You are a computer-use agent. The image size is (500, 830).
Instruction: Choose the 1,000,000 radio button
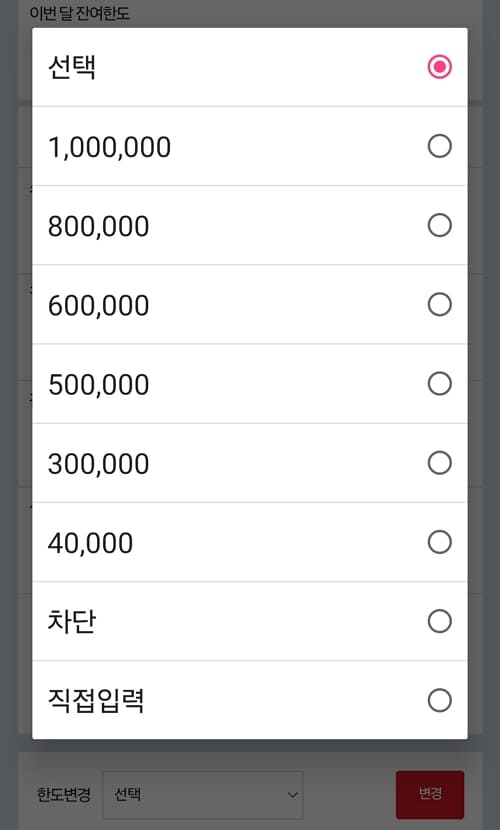pyautogui.click(x=439, y=146)
